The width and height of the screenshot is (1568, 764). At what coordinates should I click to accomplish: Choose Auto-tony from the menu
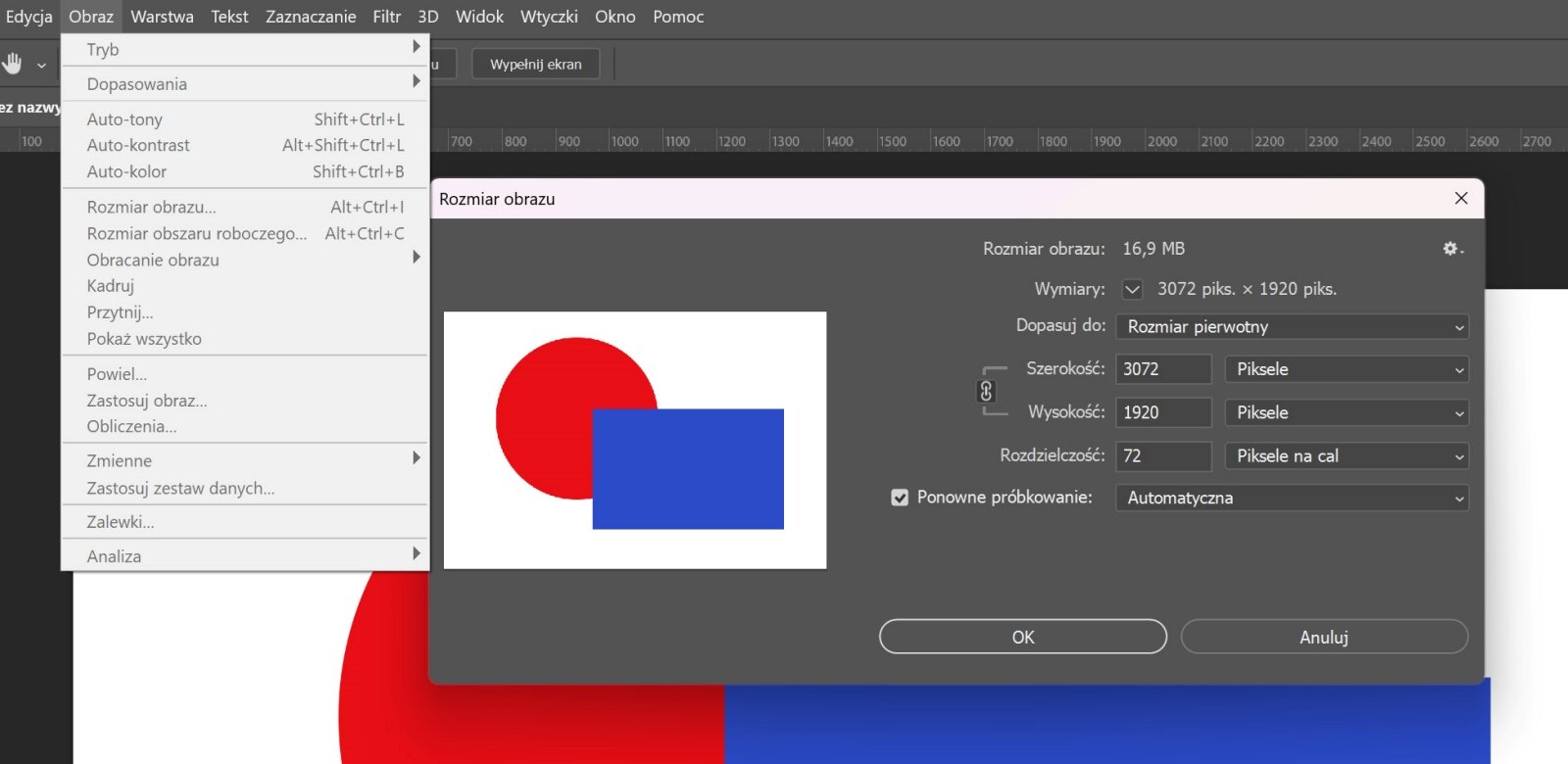pyautogui.click(x=245, y=119)
